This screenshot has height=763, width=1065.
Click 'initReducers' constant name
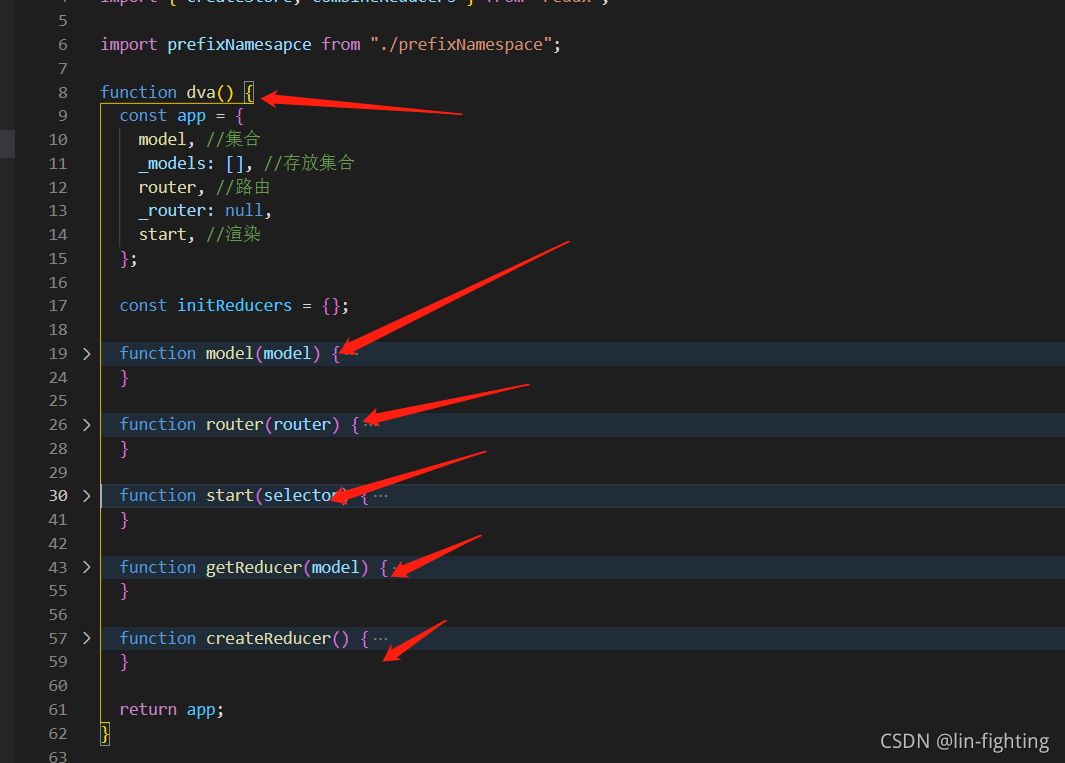click(x=234, y=306)
